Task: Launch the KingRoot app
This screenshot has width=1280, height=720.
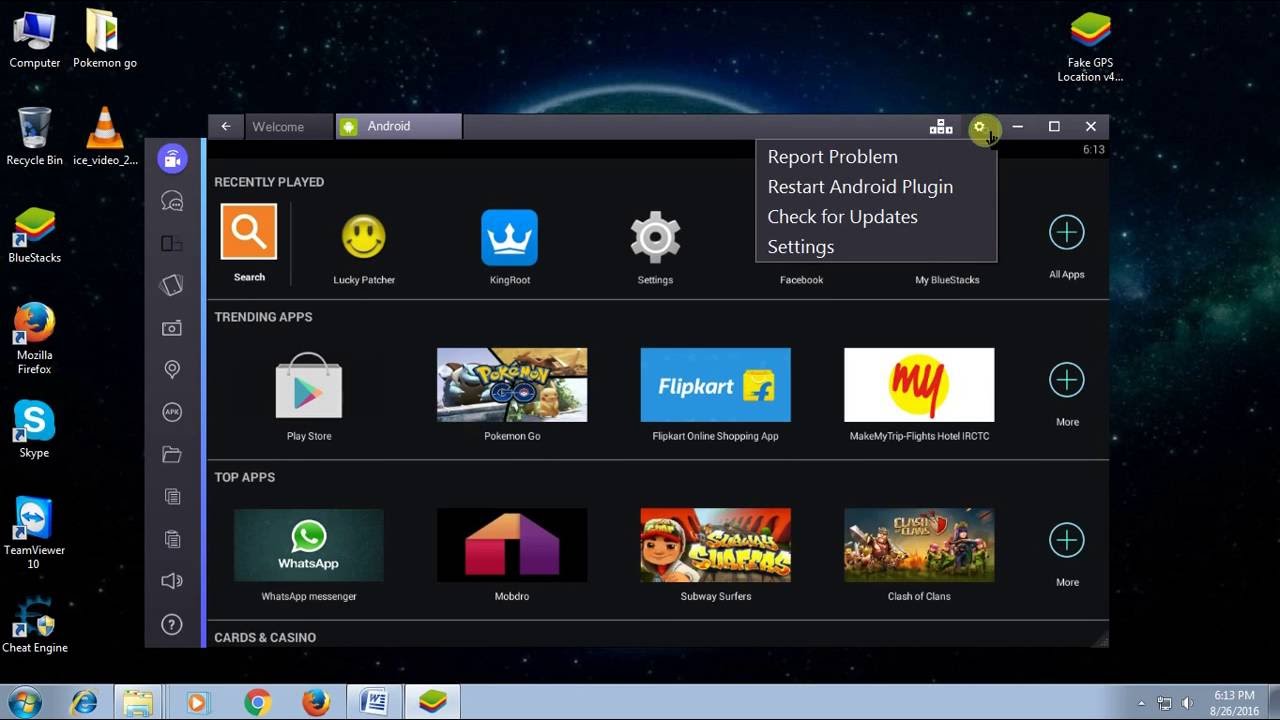Action: (x=510, y=237)
